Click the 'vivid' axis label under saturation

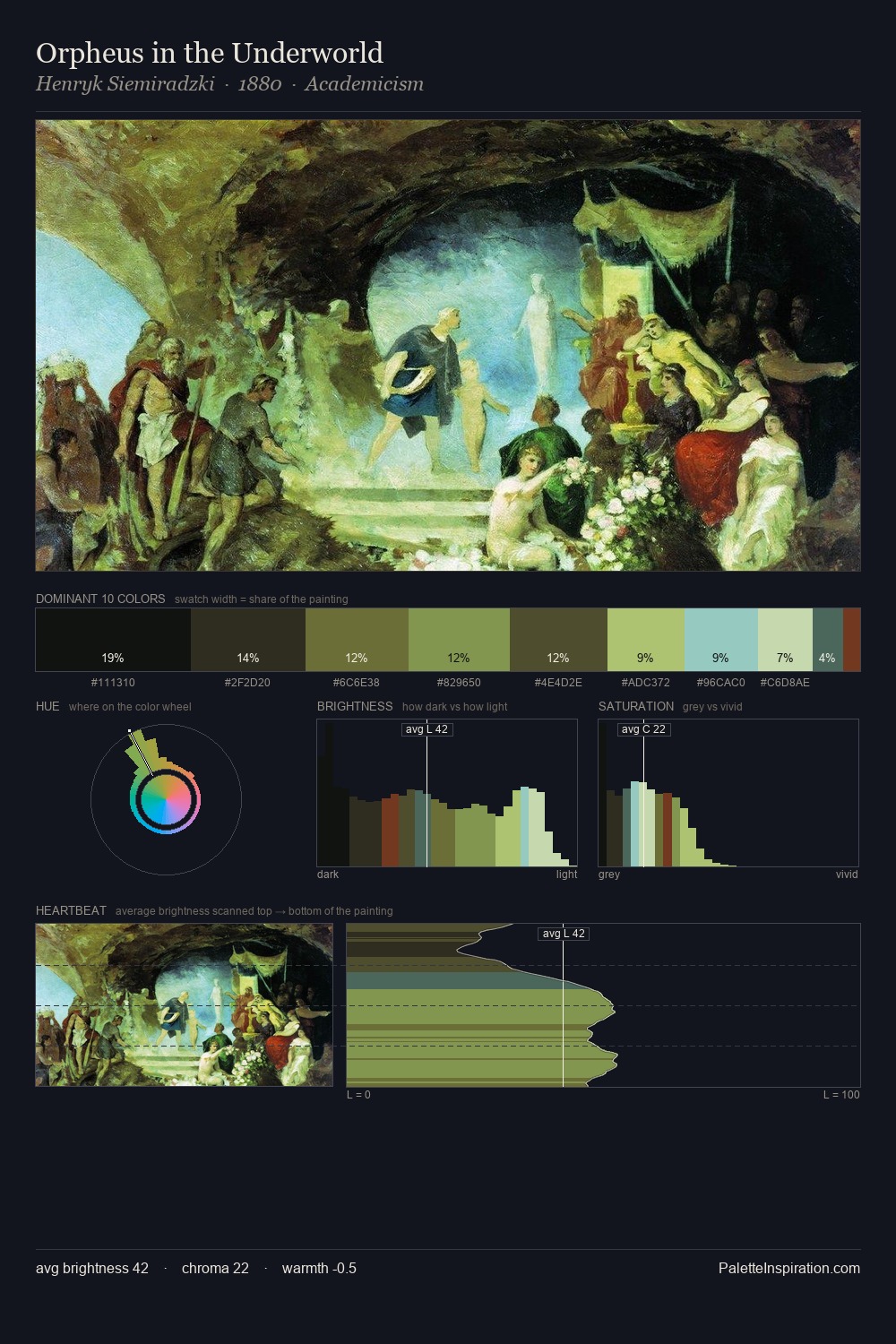847,874
